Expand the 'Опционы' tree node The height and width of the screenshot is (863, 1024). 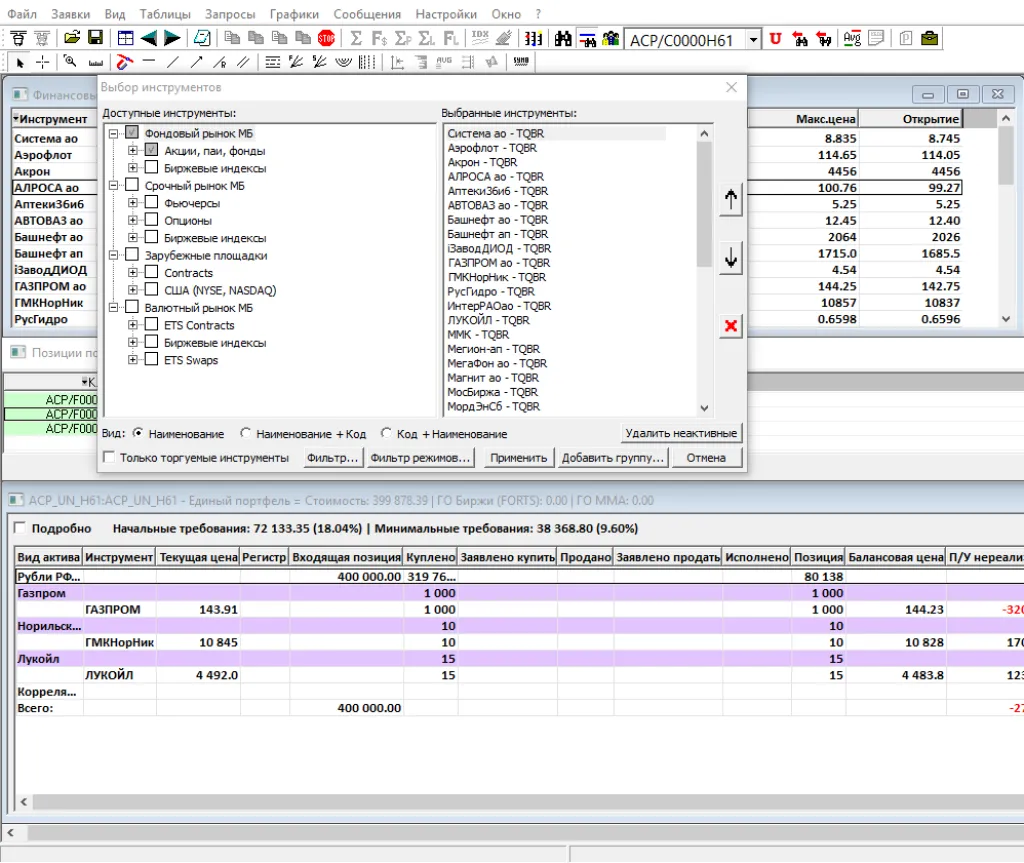(x=133, y=221)
